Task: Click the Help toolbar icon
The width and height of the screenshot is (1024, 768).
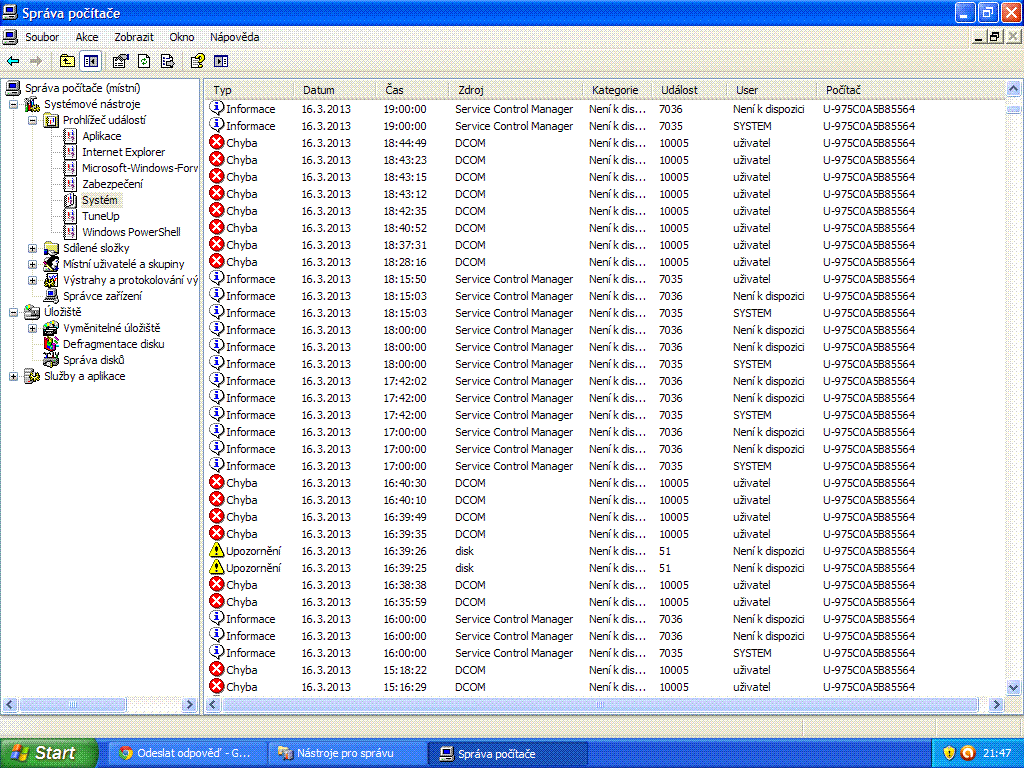Action: (198, 61)
